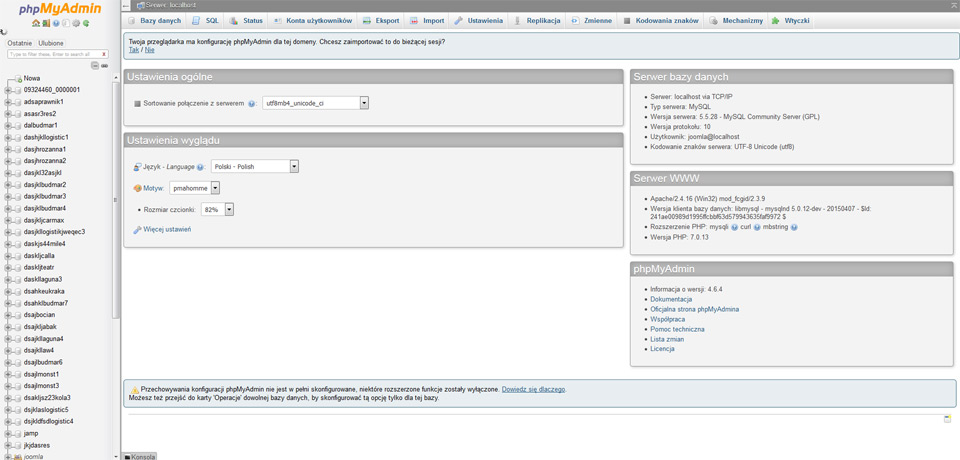Go to the Import tab
960x460 pixels.
point(427,21)
